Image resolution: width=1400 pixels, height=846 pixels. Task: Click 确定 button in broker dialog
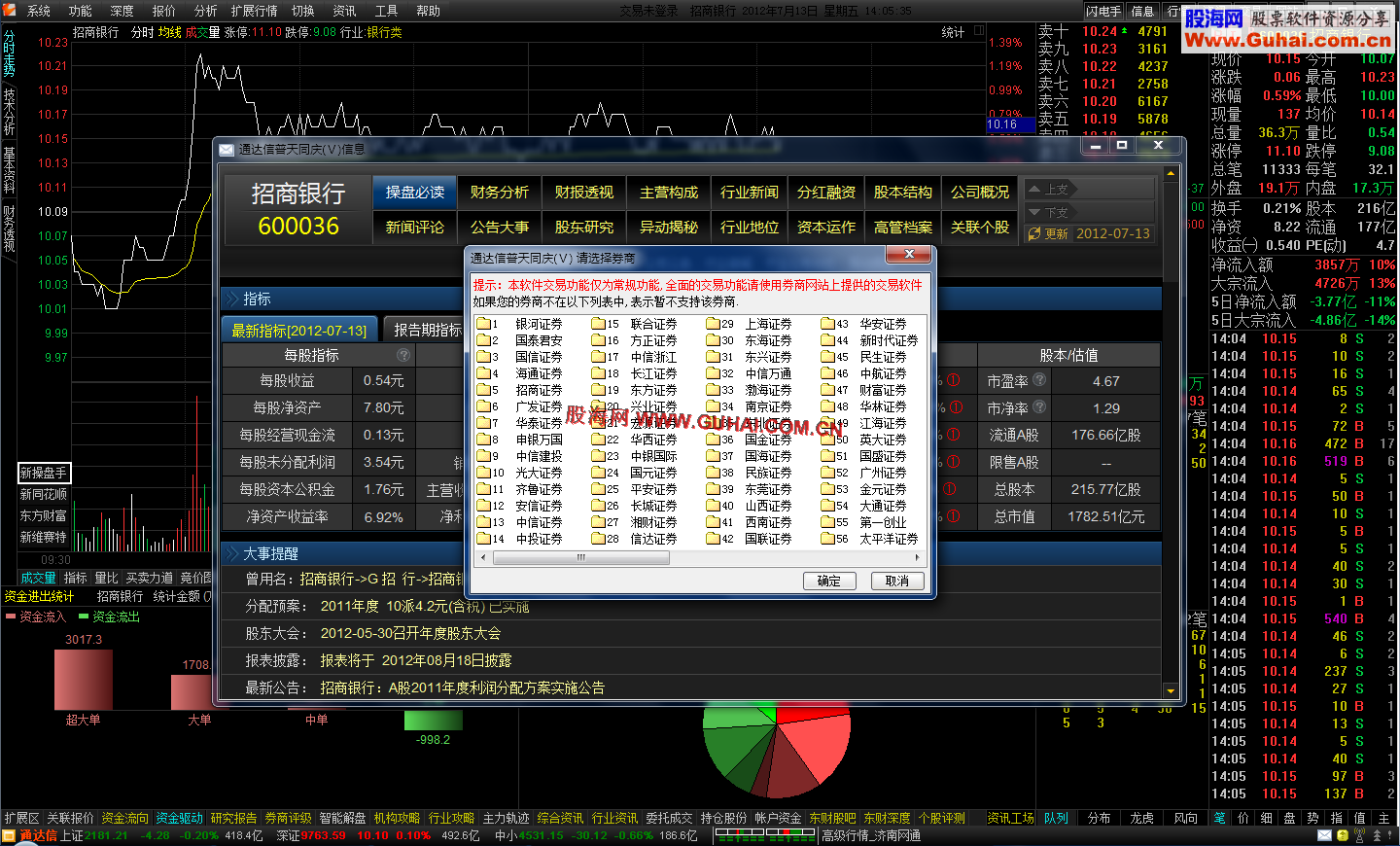[x=829, y=581]
